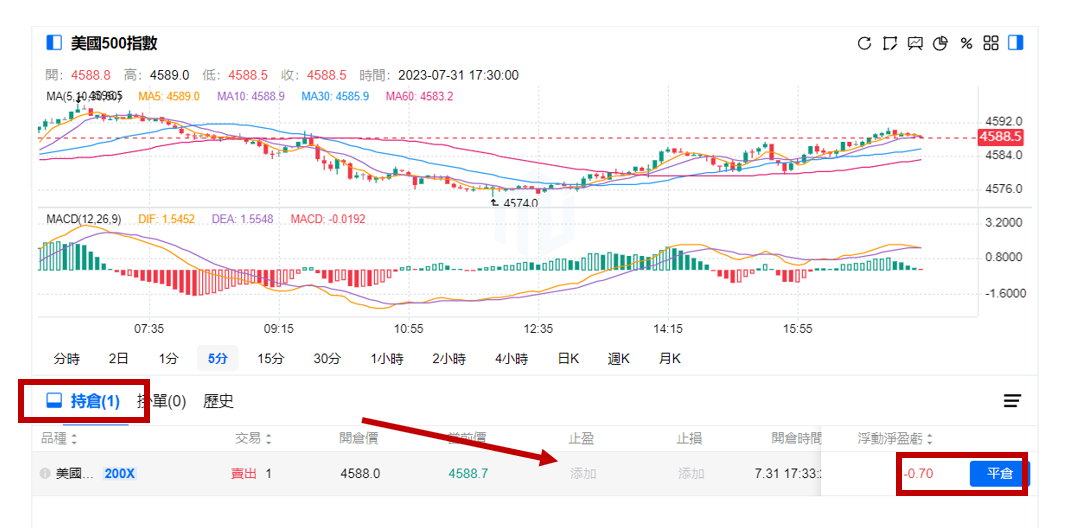Open the chart presentation board icon
This screenshot has width=1073, height=528.
[x=915, y=43]
